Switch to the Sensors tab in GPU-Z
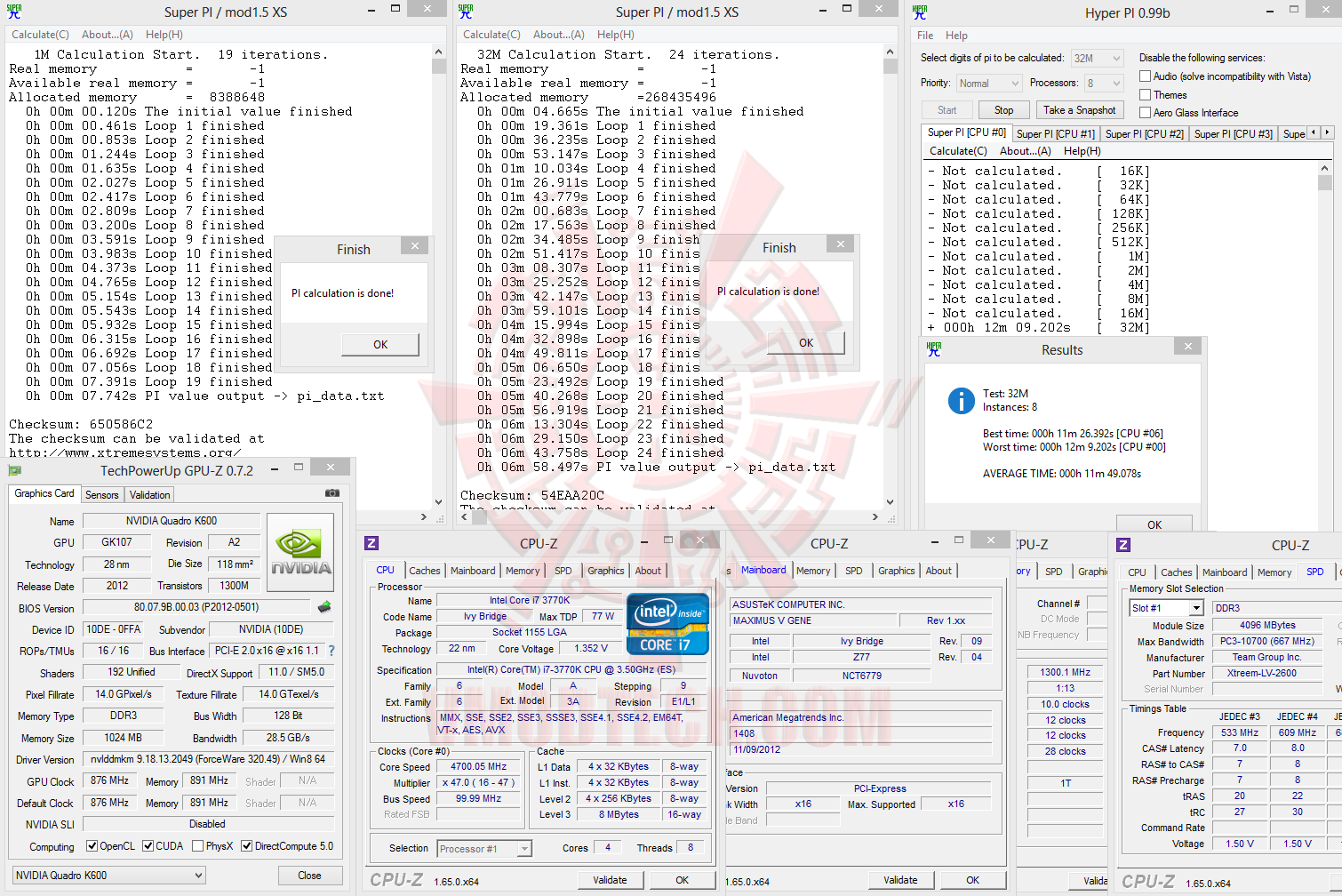The image size is (1342, 896). (102, 495)
